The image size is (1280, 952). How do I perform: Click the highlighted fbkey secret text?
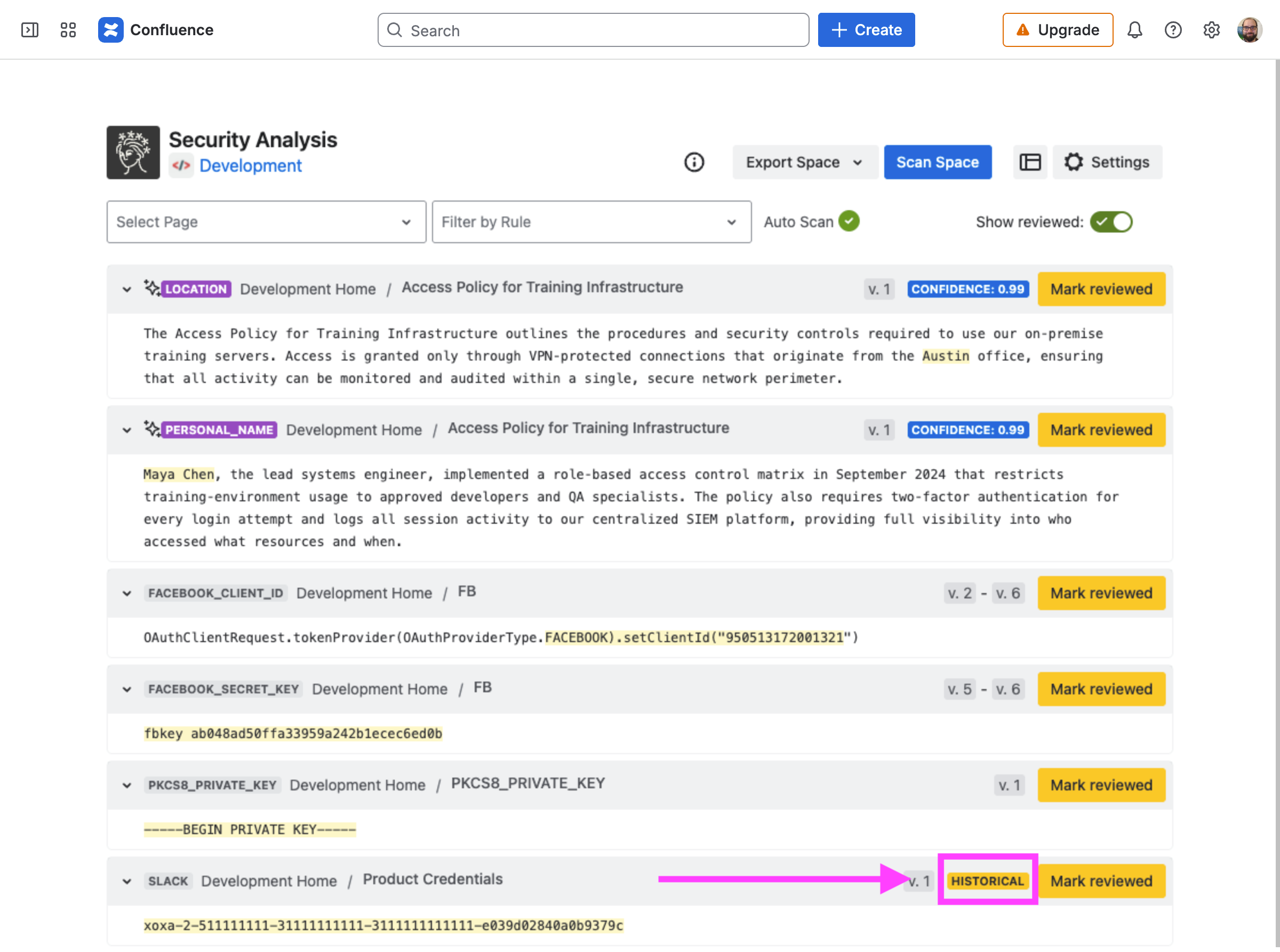click(x=293, y=733)
